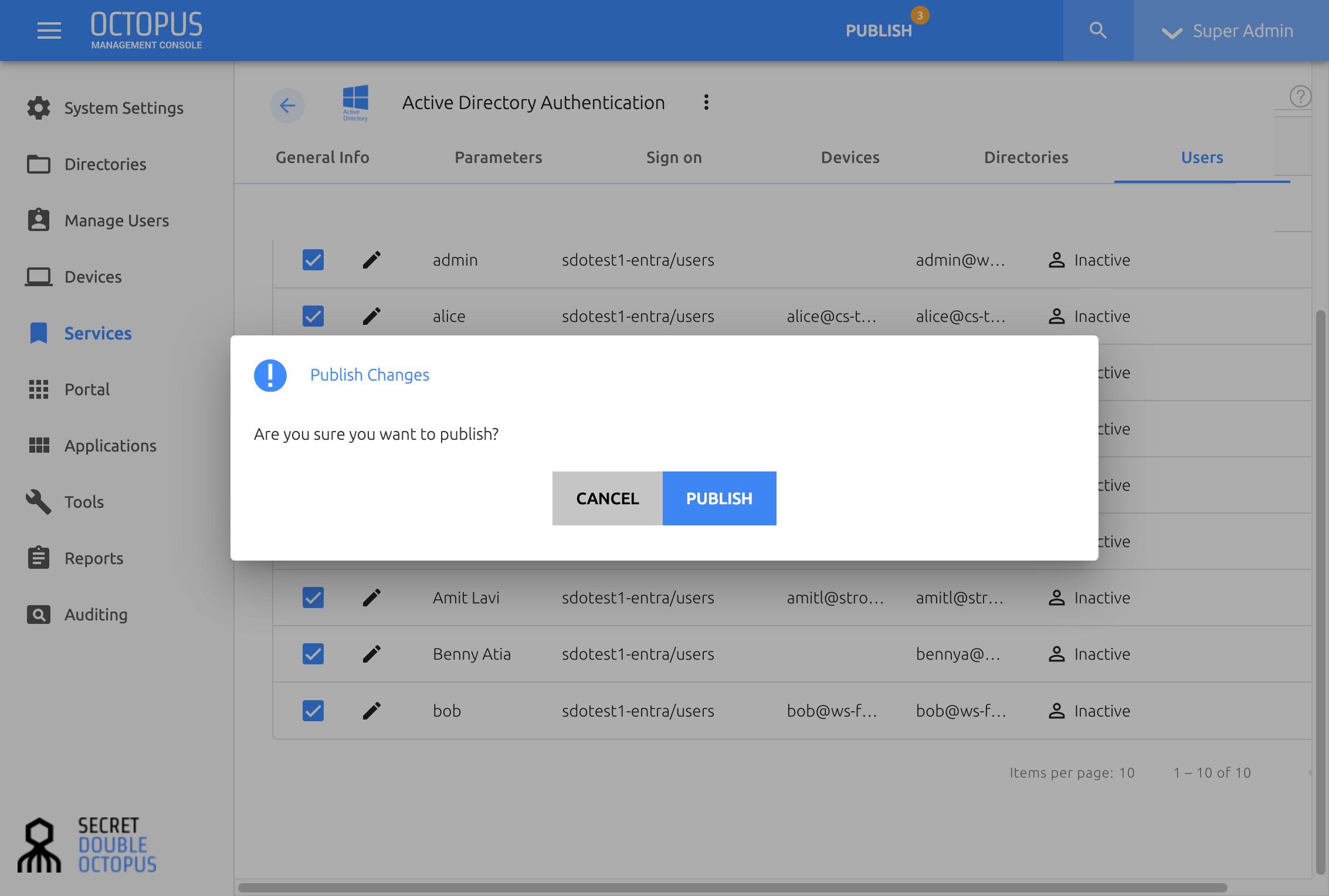The width and height of the screenshot is (1329, 896).
Task: Confirm with the blue PUBLISH button
Action: click(x=719, y=498)
